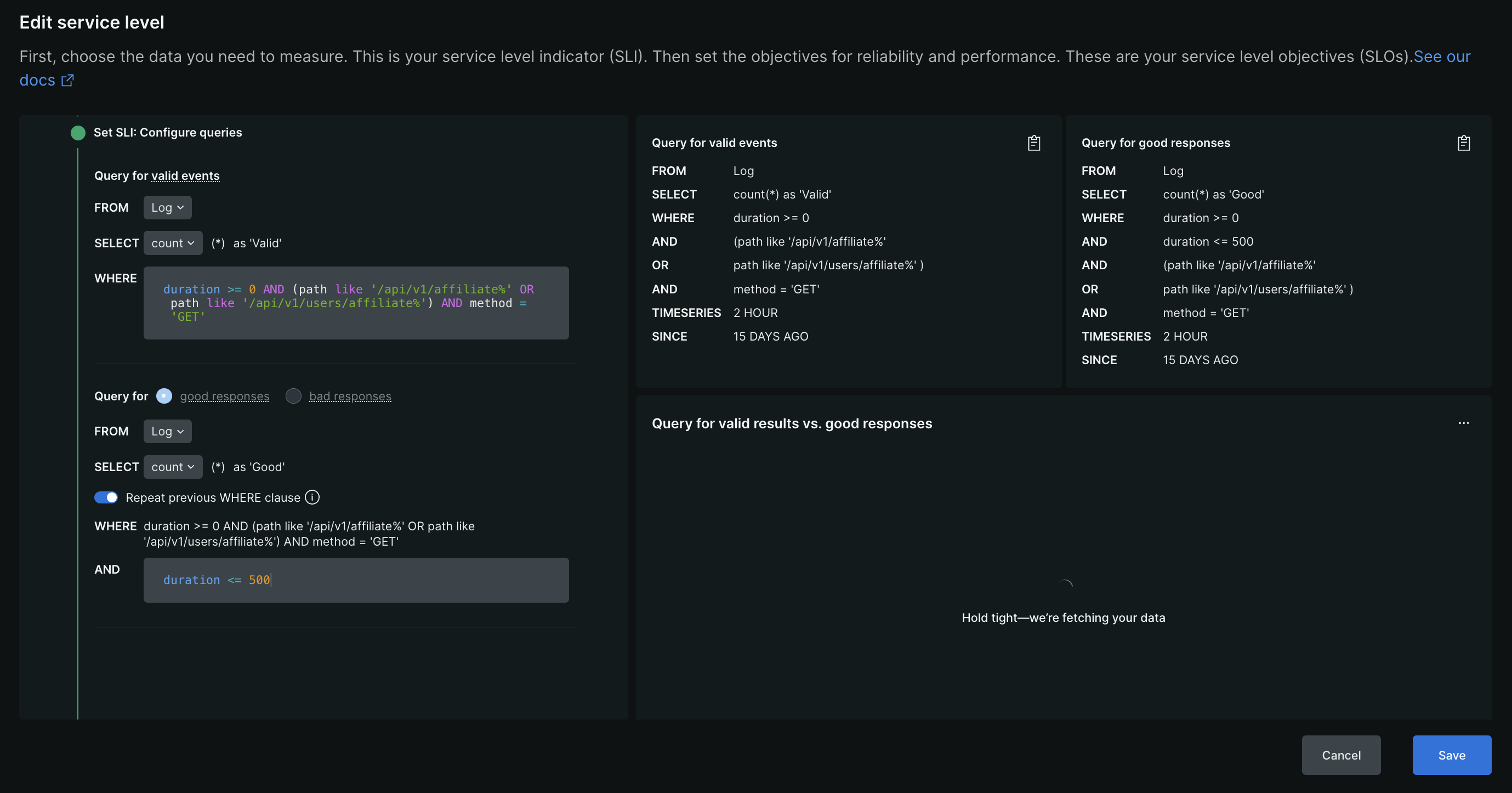This screenshot has height=793, width=1512.
Task: Open the FROM Log dropdown in good responses query
Action: pyautogui.click(x=167, y=431)
